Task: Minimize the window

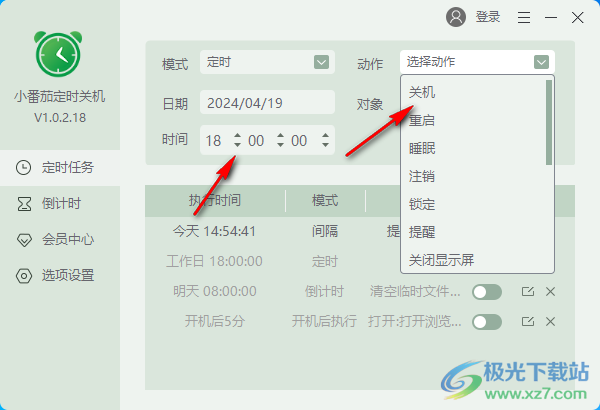Action: coord(551,17)
